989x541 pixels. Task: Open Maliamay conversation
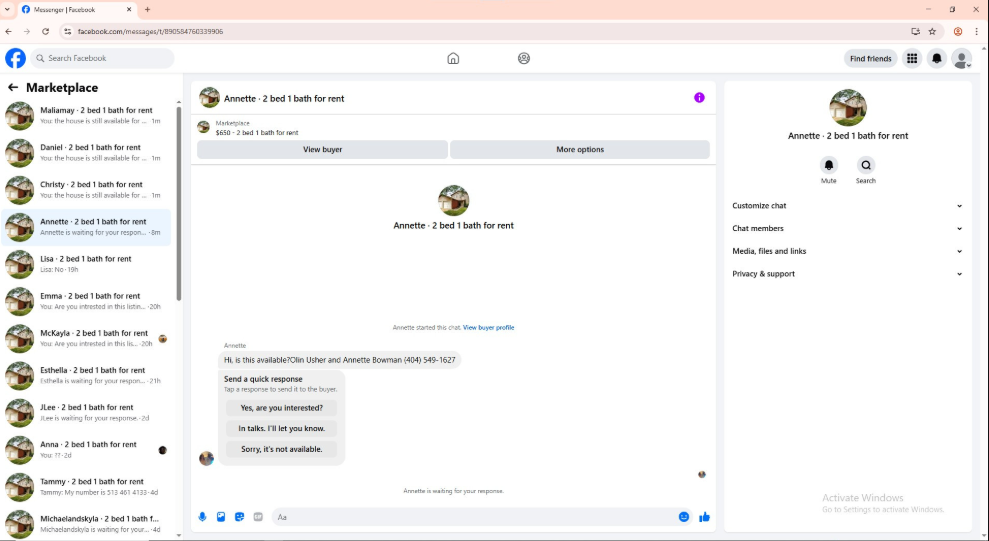click(x=86, y=116)
